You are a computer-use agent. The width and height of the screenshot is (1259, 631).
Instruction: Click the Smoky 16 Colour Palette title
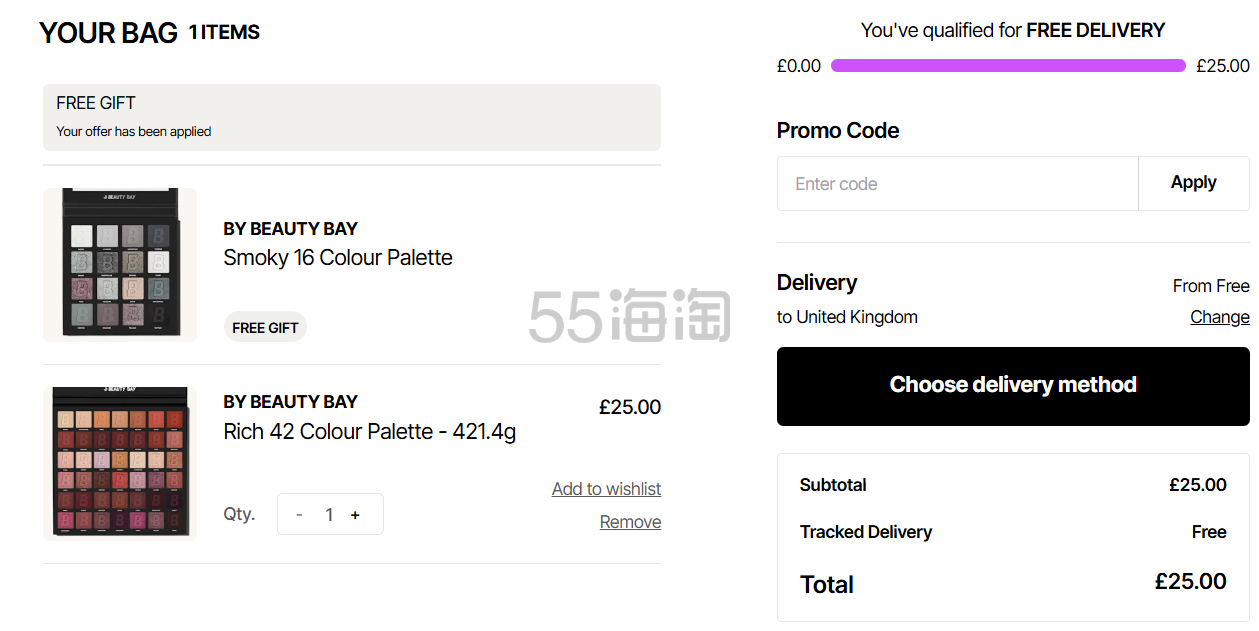pos(338,258)
